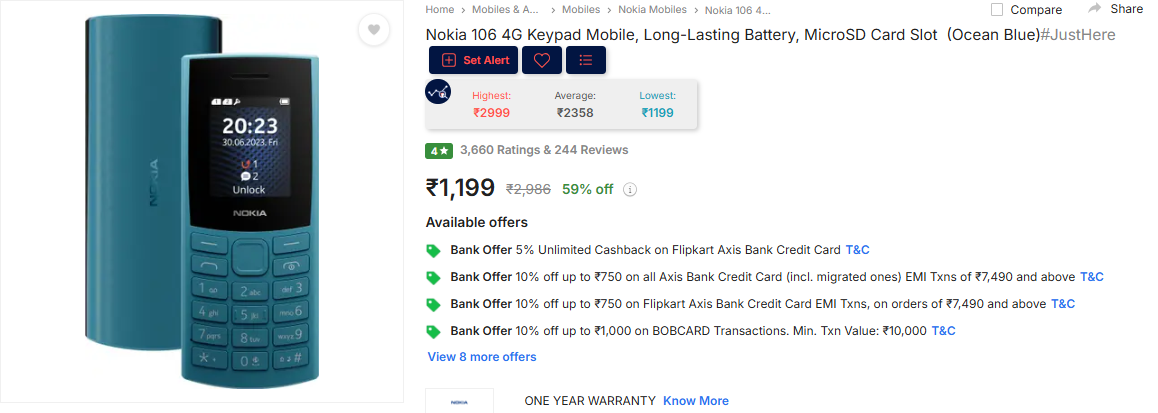Toggle the Compare checkbox
This screenshot has height=413, width=1158.
pos(997,10)
